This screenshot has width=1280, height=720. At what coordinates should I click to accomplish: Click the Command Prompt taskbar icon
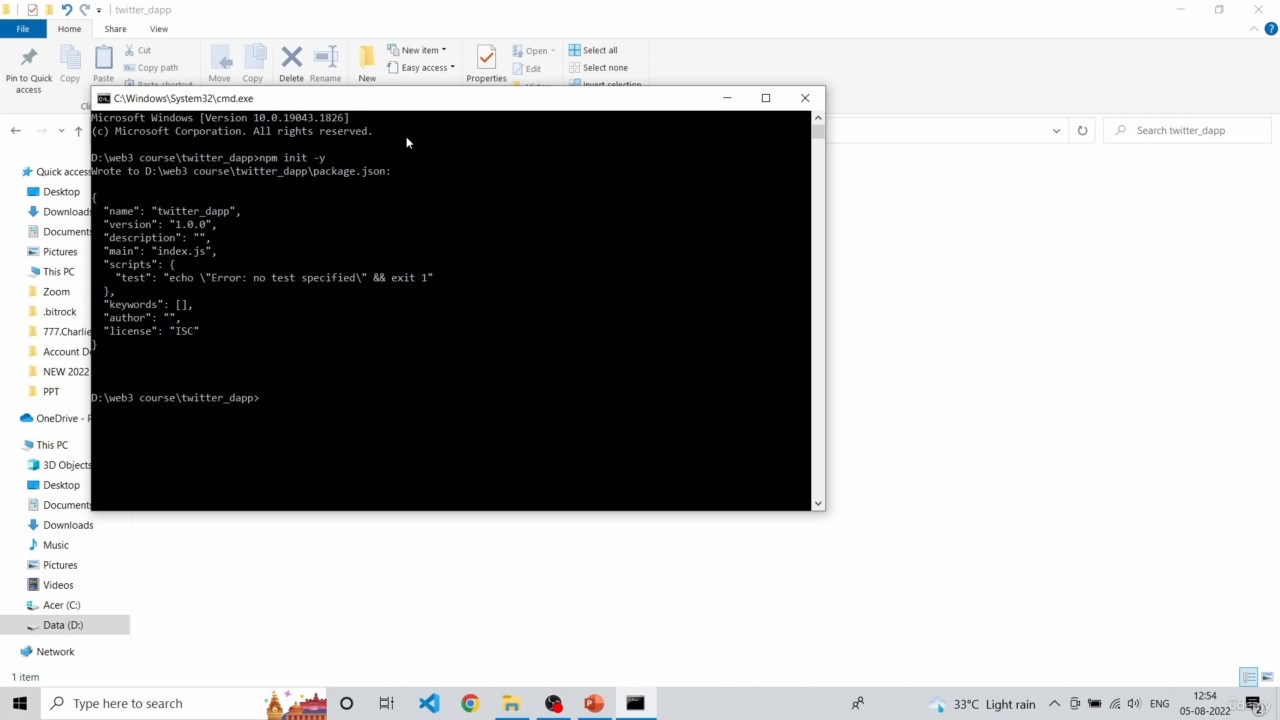pos(635,704)
